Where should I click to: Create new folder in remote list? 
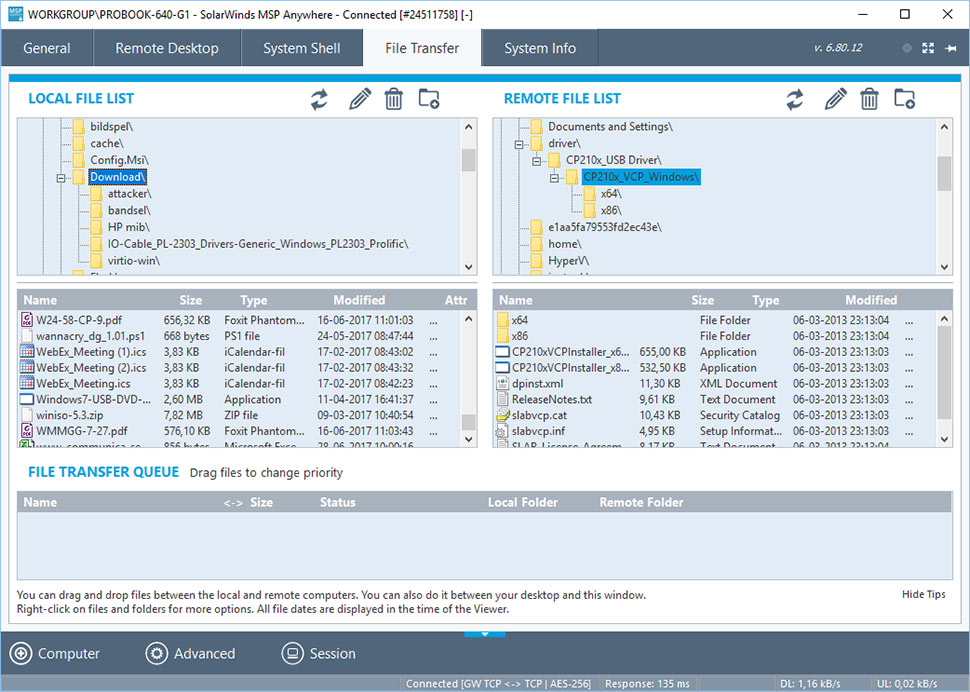(x=904, y=99)
